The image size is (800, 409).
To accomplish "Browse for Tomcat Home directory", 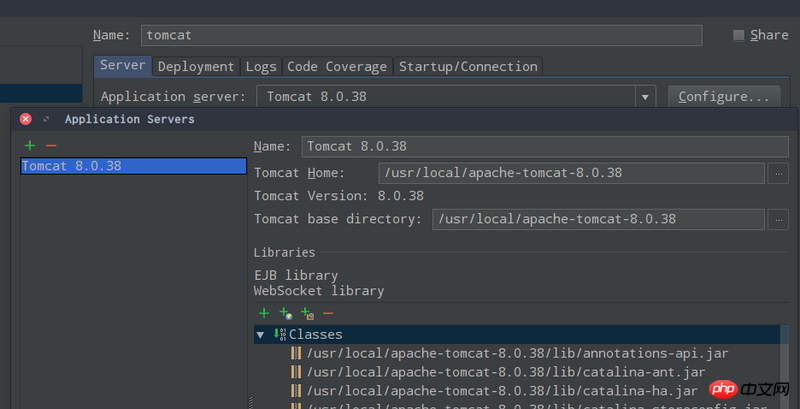I will coord(778,173).
